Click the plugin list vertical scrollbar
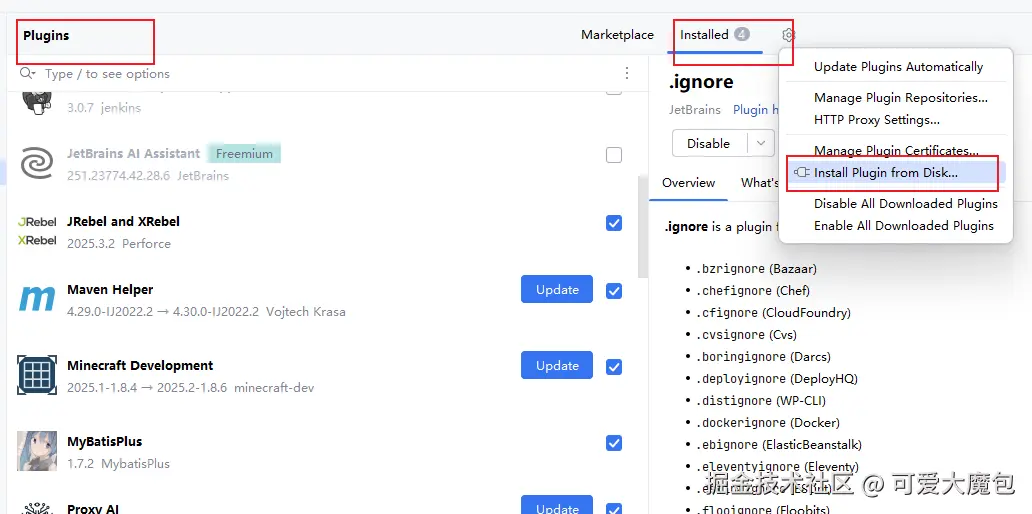1032x514 pixels. coord(642,227)
